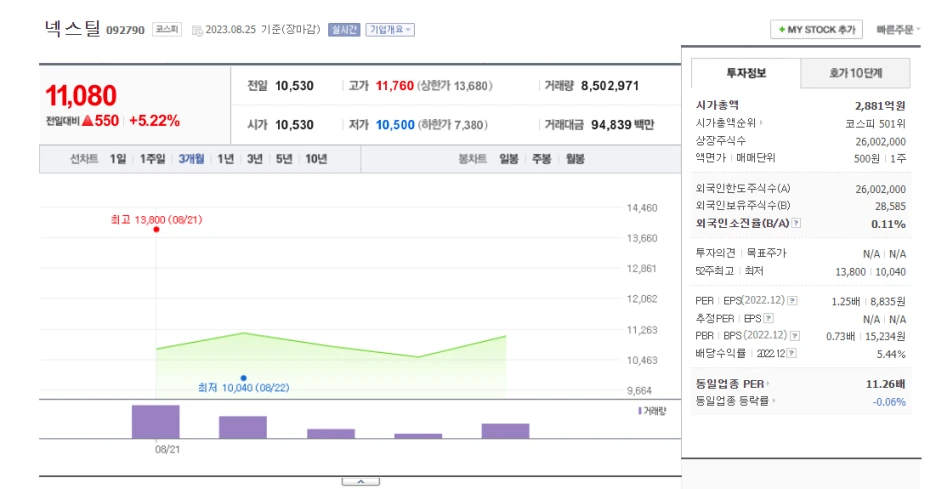936x489 pixels.
Task: Select the 1일 line chart period
Action: tap(118, 159)
